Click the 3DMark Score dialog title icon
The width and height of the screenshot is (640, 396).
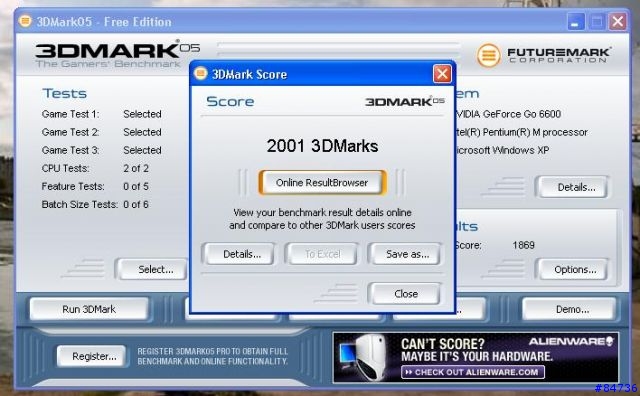coord(200,73)
